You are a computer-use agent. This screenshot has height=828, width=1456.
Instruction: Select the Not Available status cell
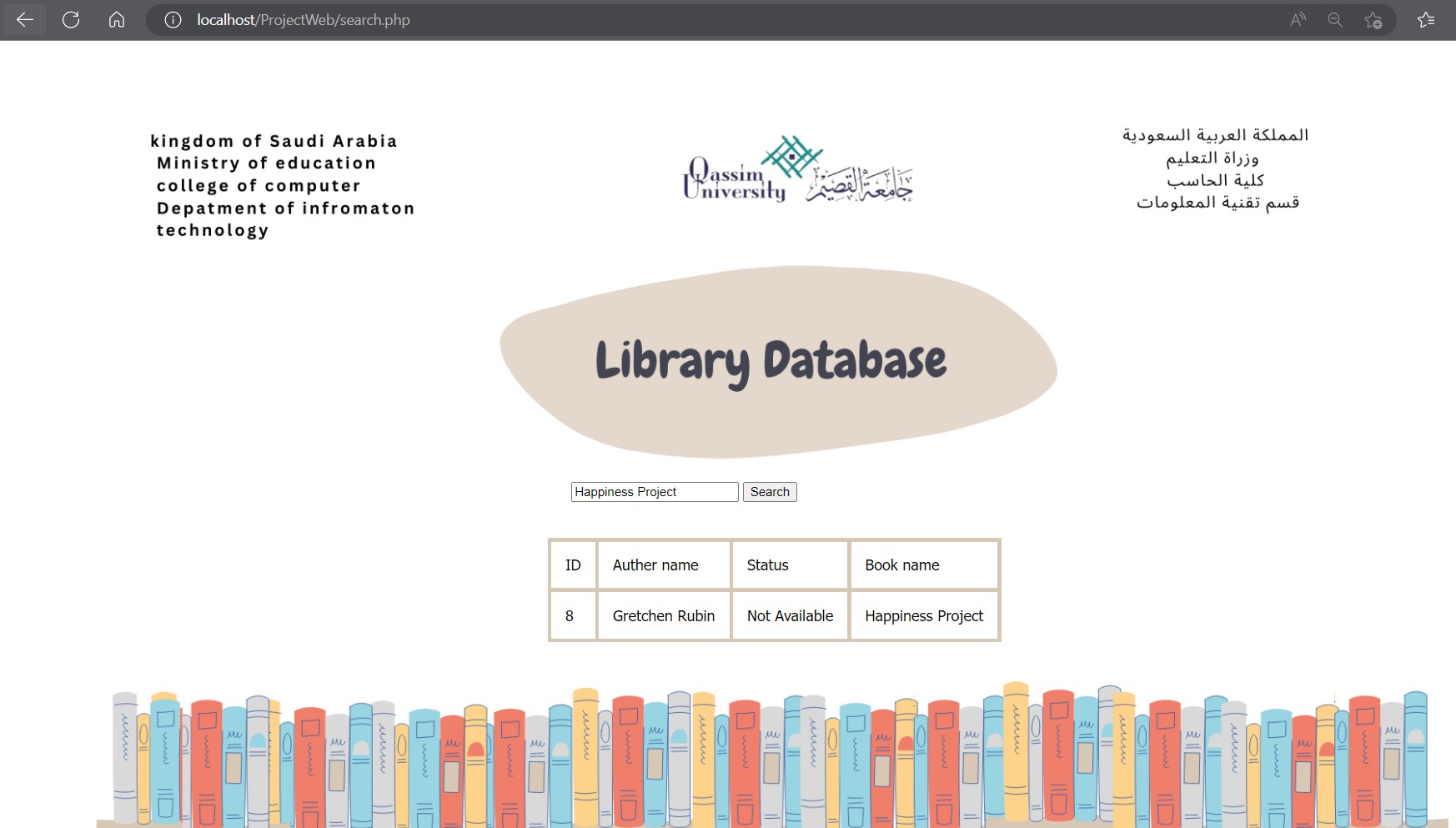coord(789,615)
